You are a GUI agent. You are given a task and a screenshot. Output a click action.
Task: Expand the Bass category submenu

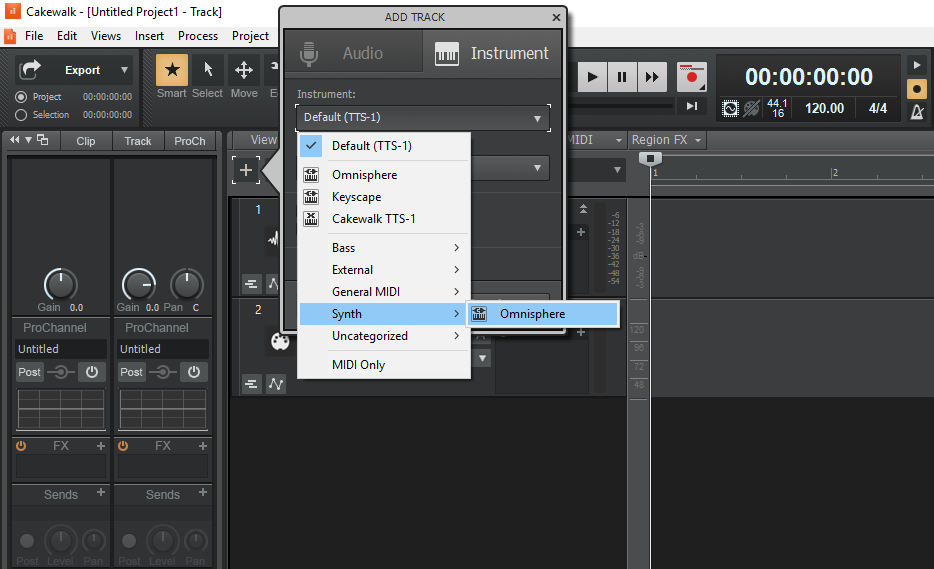click(x=384, y=248)
